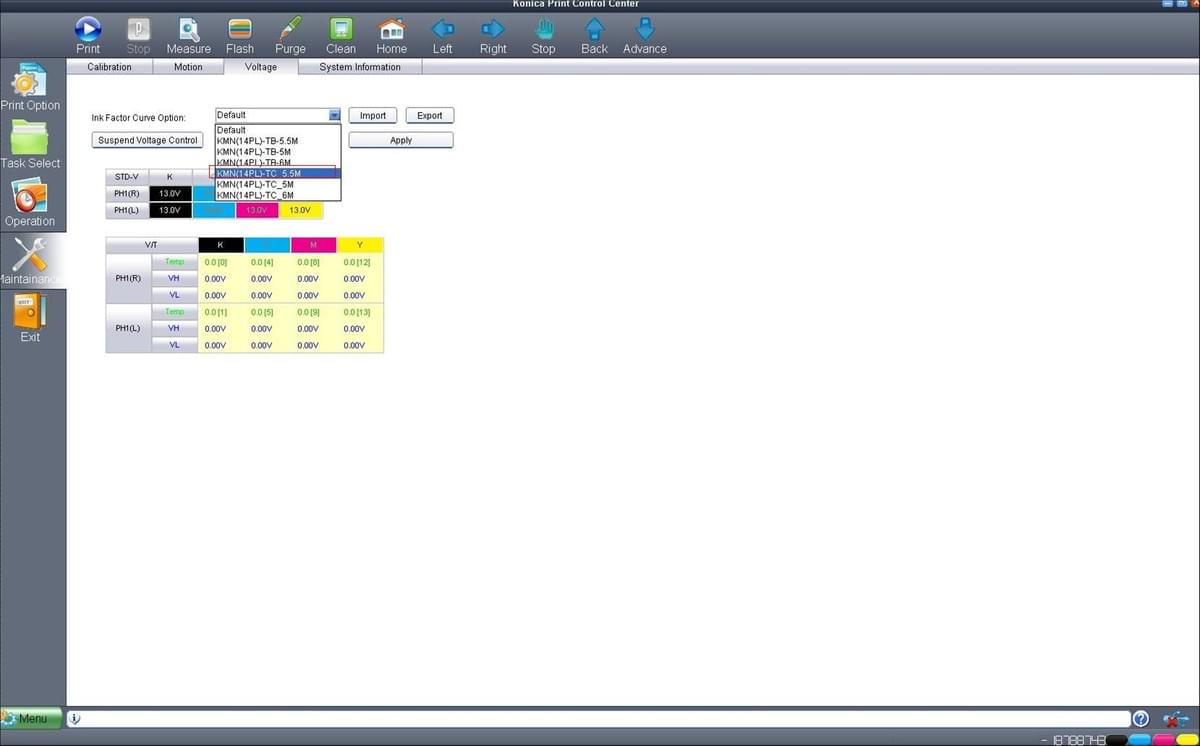This screenshot has width=1200, height=746.
Task: Open the System Information tab
Action: point(360,67)
